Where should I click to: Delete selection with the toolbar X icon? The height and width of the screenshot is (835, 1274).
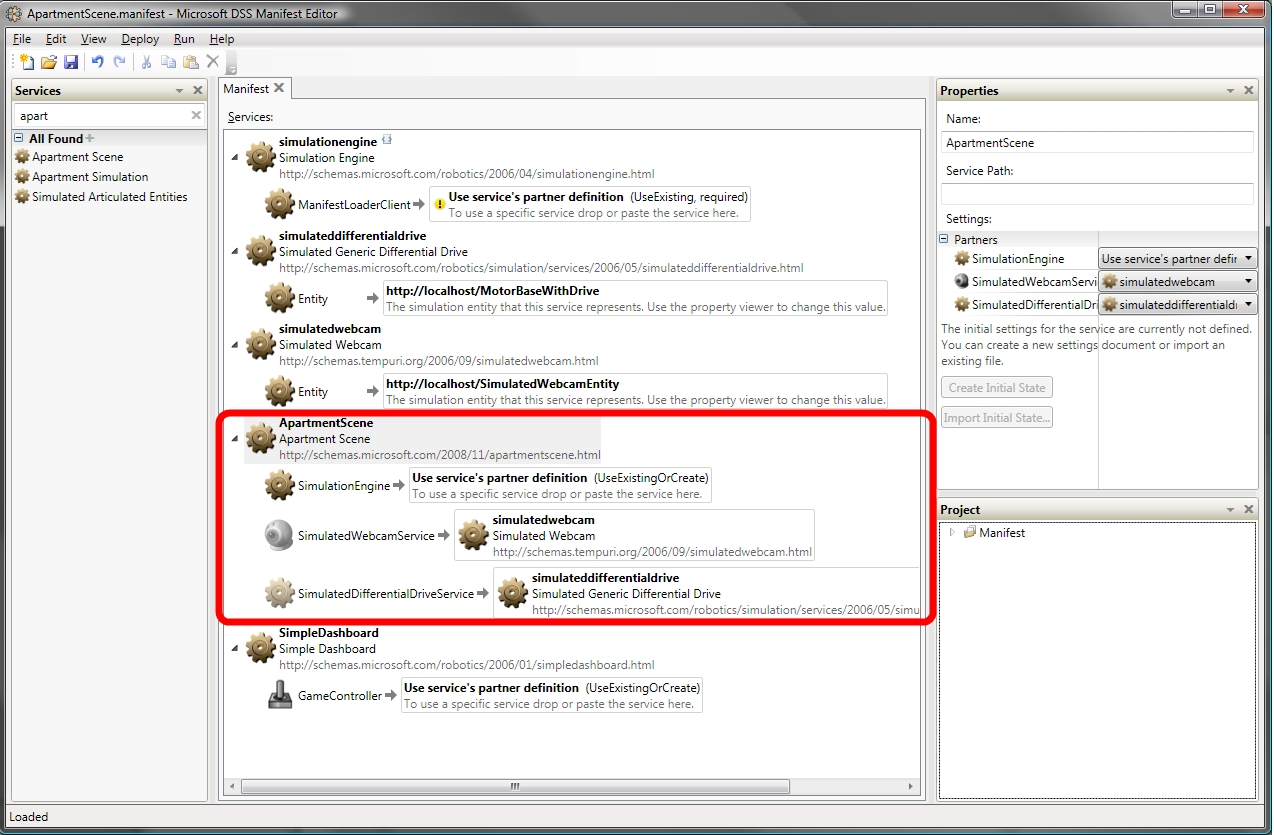click(213, 62)
